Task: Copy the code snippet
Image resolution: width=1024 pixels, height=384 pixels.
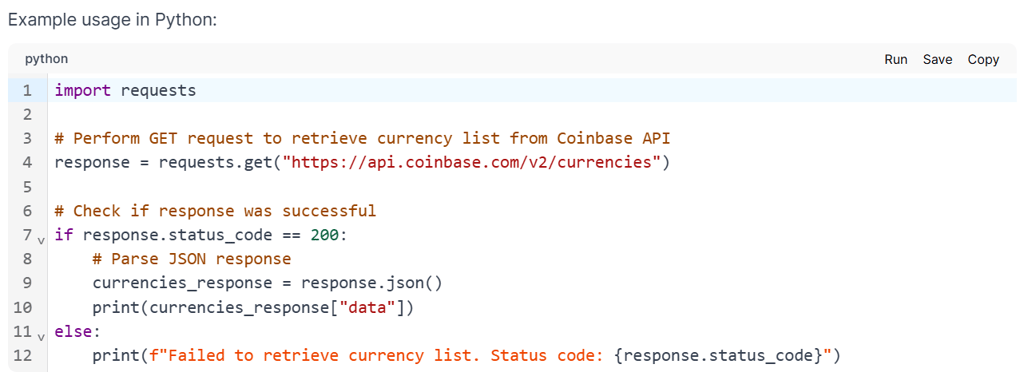Action: [983, 59]
